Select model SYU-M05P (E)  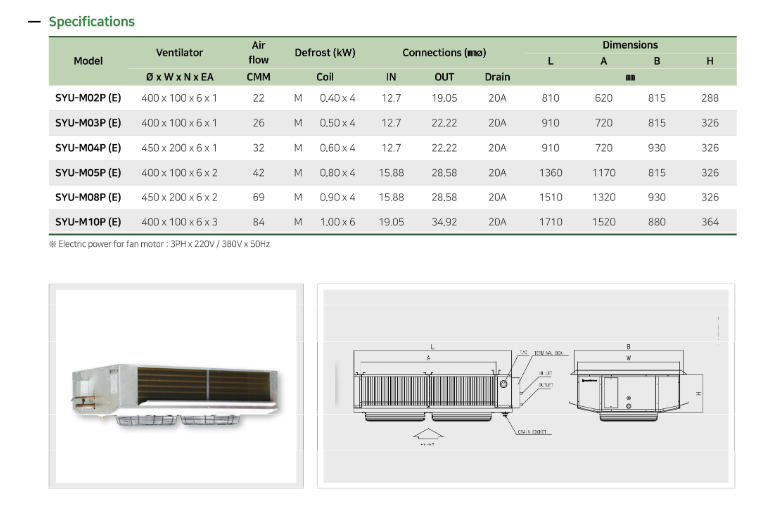pyautogui.click(x=88, y=173)
